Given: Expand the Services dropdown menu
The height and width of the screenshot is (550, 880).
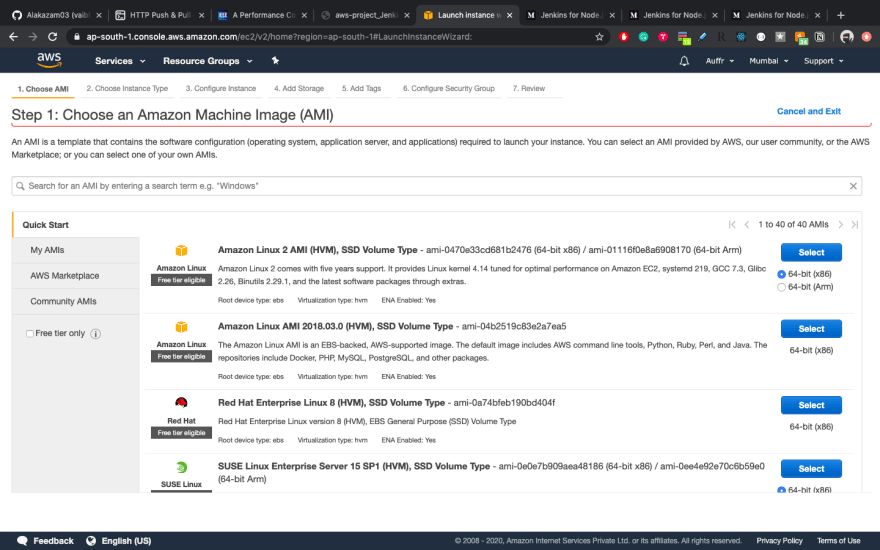Looking at the screenshot, I should pyautogui.click(x=120, y=61).
